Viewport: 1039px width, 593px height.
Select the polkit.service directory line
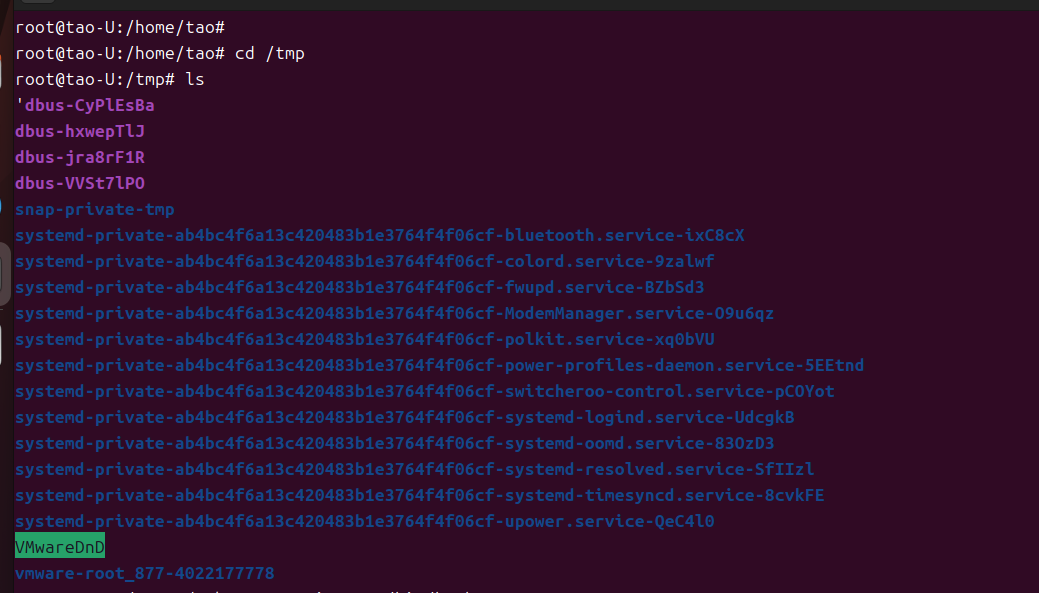coord(364,339)
